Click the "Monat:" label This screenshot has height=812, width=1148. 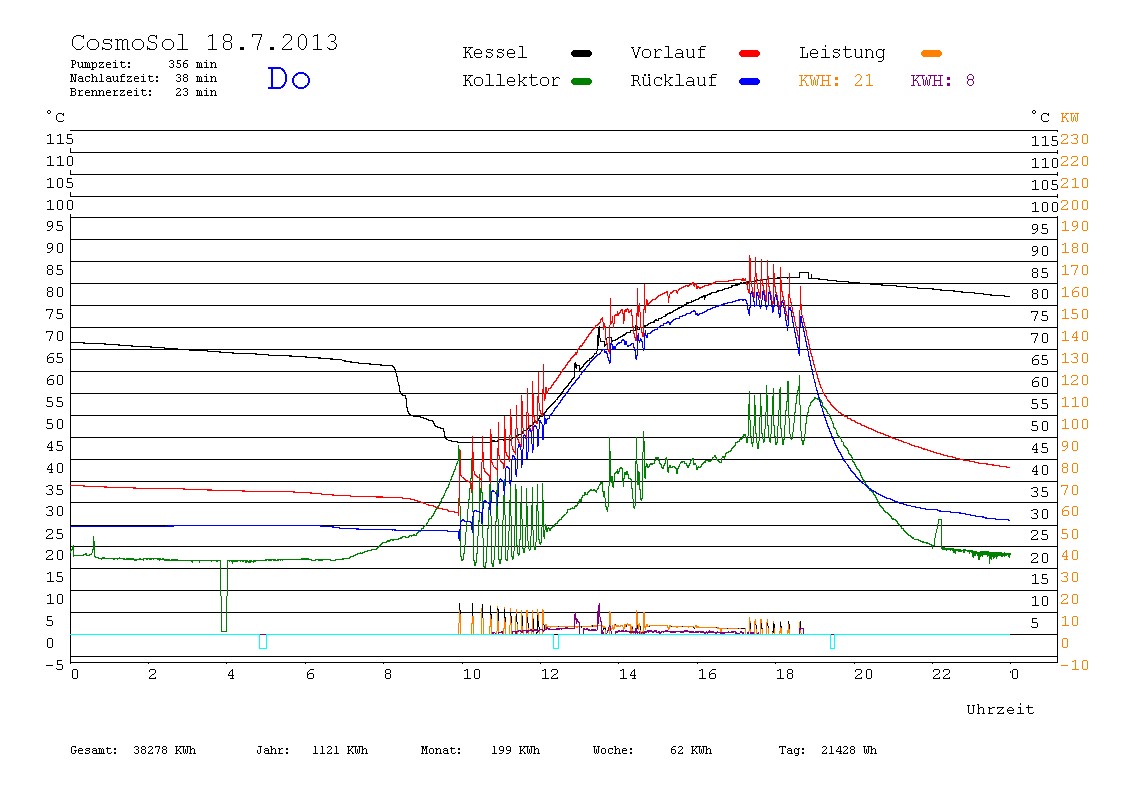[441, 750]
